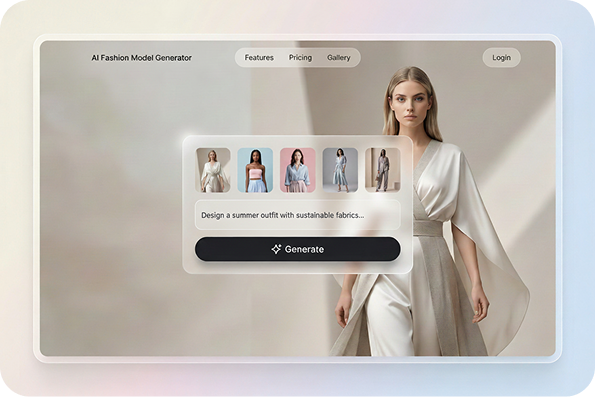Focus the outfit prompt input field
595x397 pixels.
[298, 215]
